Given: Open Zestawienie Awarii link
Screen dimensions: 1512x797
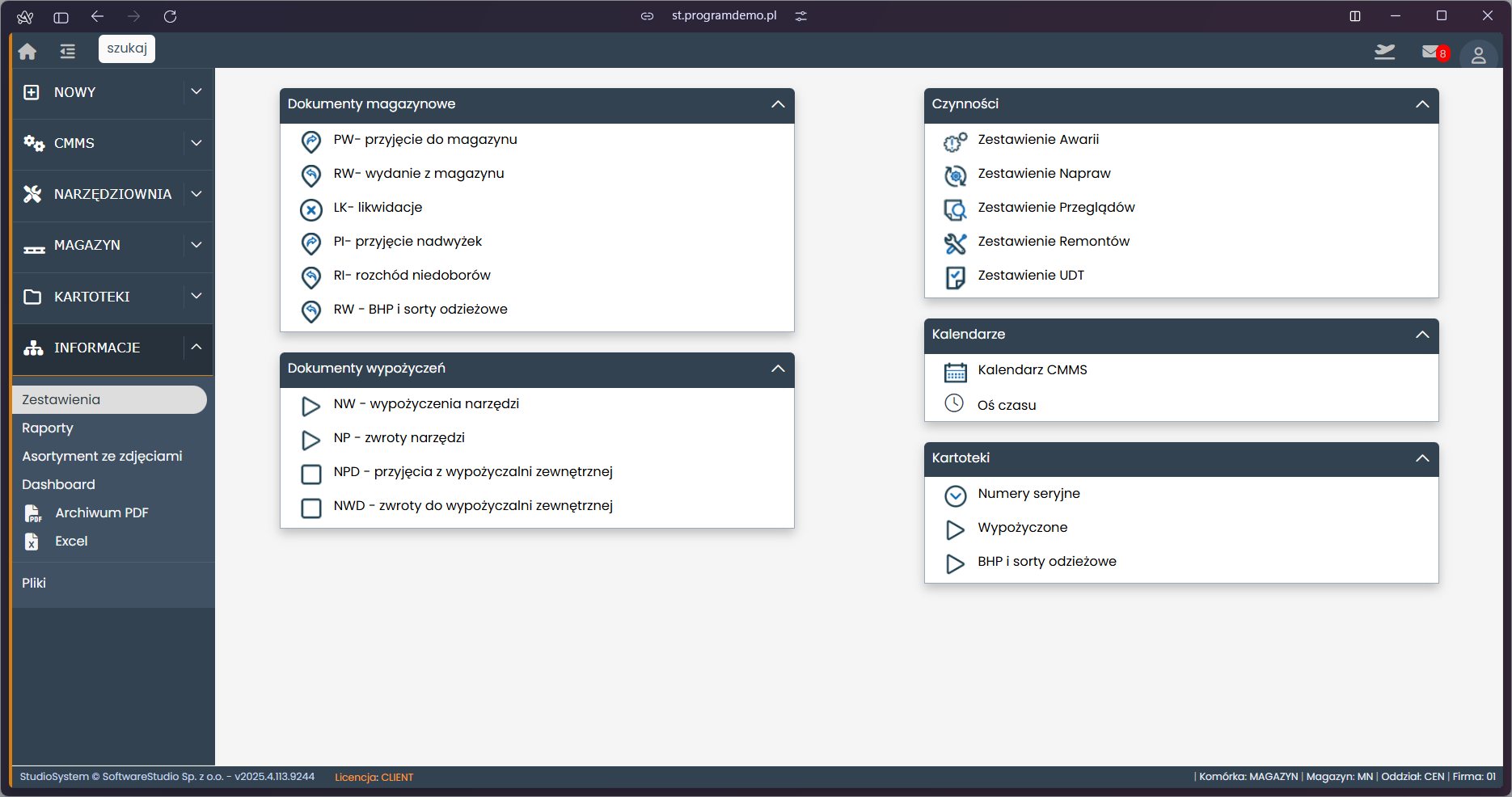Looking at the screenshot, I should pos(1037,140).
